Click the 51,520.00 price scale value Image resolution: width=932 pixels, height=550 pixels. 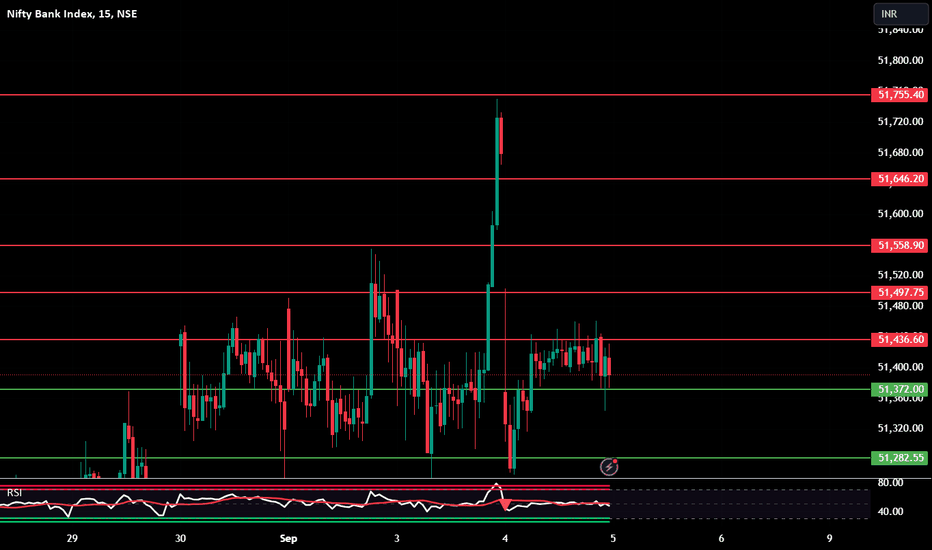pyautogui.click(x=900, y=275)
